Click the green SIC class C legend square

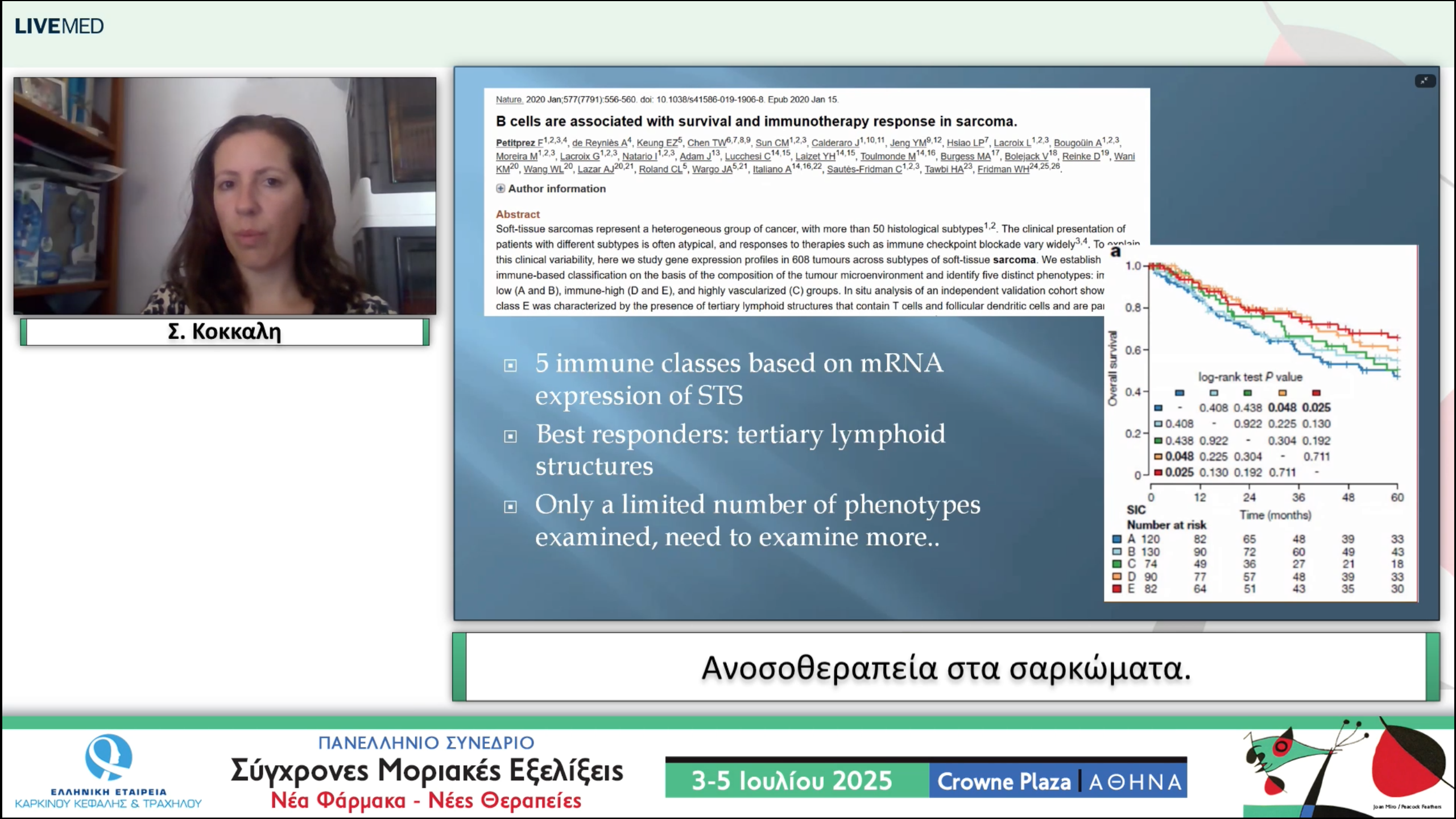1116,564
